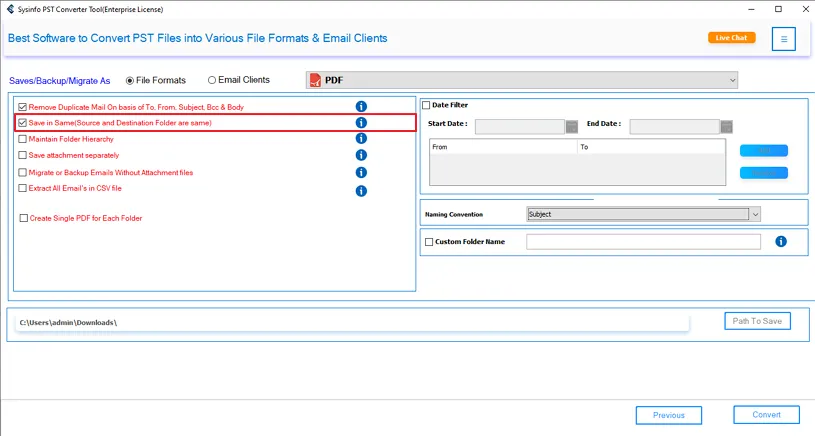
Task: Click info icon beside Save attachment separately
Action: 361,155
